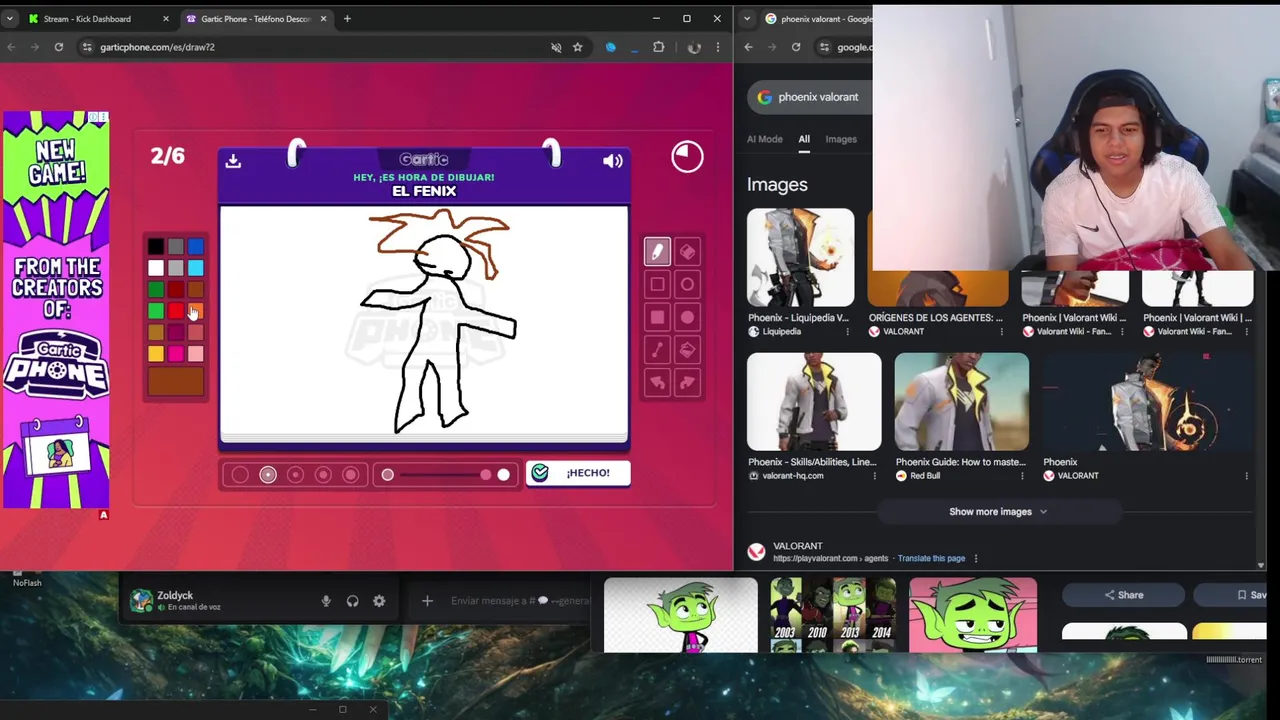Select the pencil drawing tool
This screenshot has height=720, width=1280.
[657, 252]
